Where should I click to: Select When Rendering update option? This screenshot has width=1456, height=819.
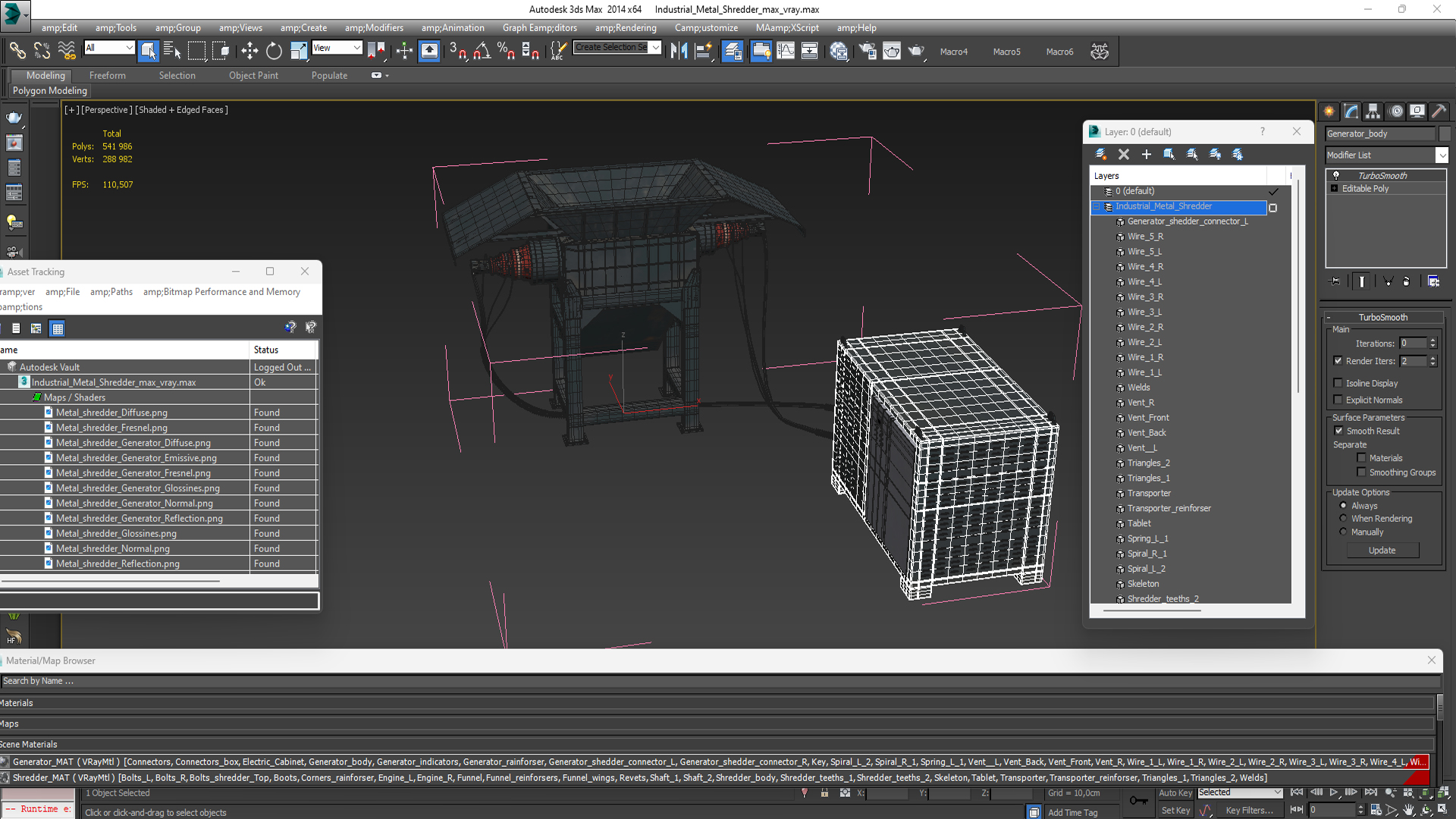click(1343, 519)
